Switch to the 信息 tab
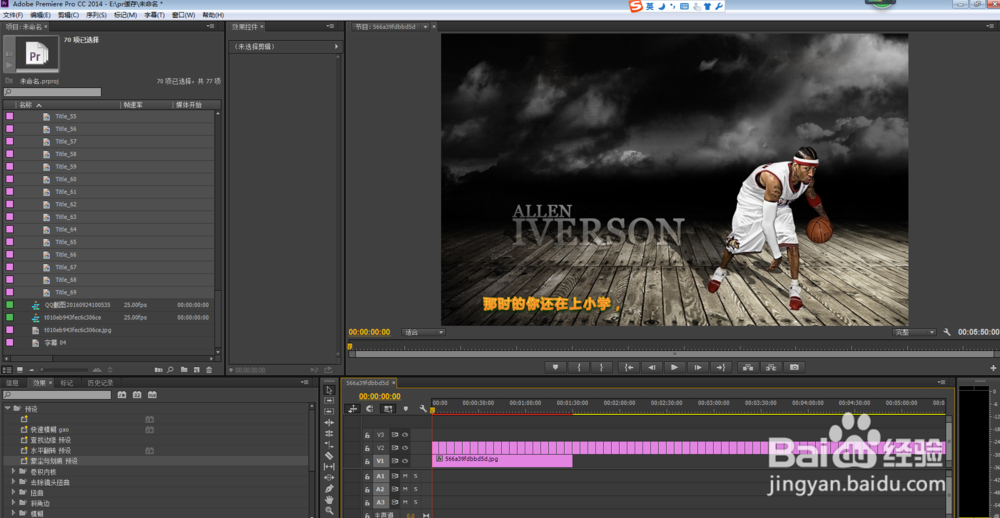This screenshot has width=1000, height=518. click(12, 383)
